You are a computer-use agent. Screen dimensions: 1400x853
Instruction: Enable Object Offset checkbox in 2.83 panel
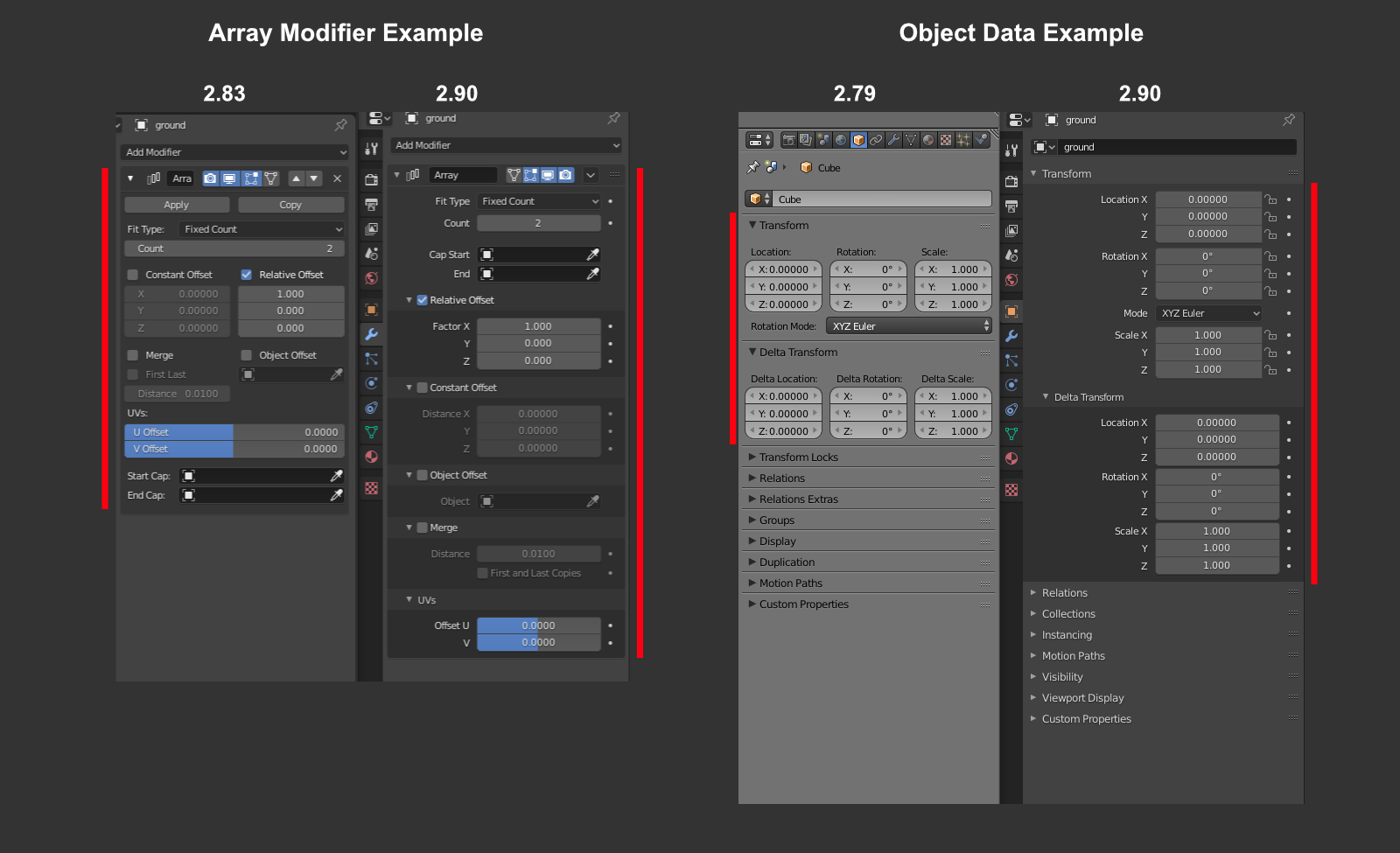click(x=247, y=355)
